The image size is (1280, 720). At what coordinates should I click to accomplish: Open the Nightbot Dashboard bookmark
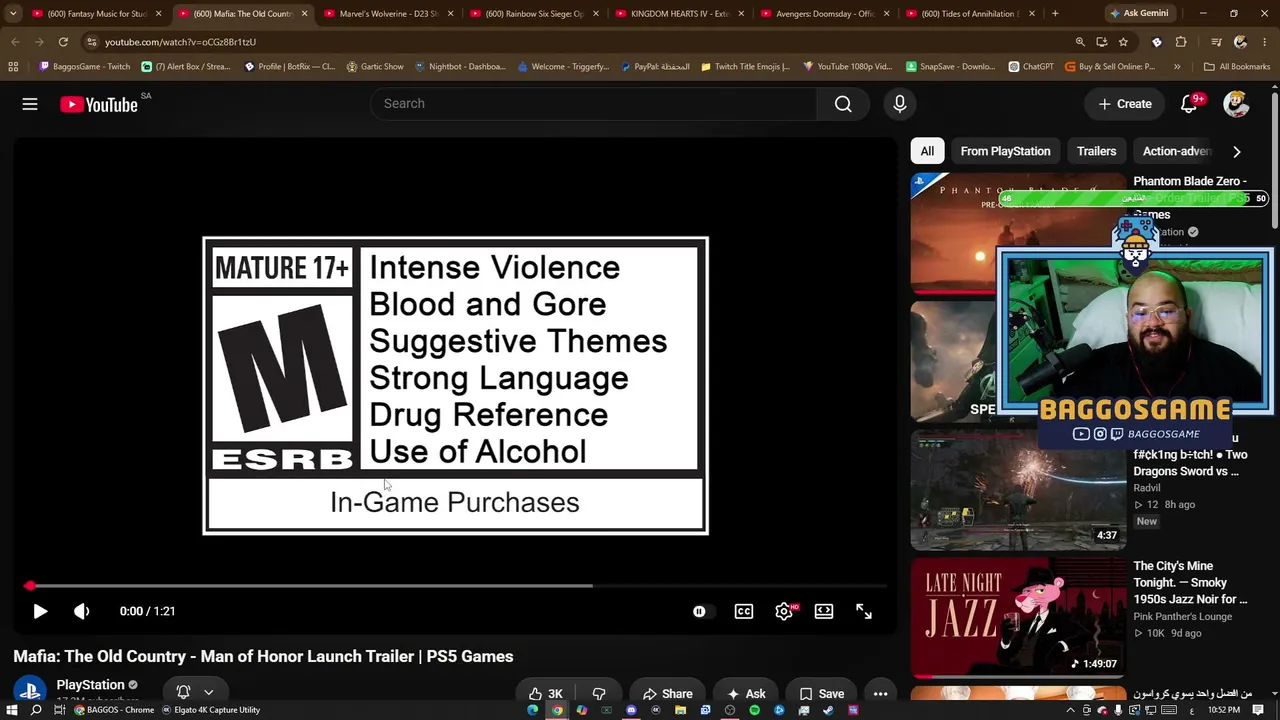pos(460,67)
